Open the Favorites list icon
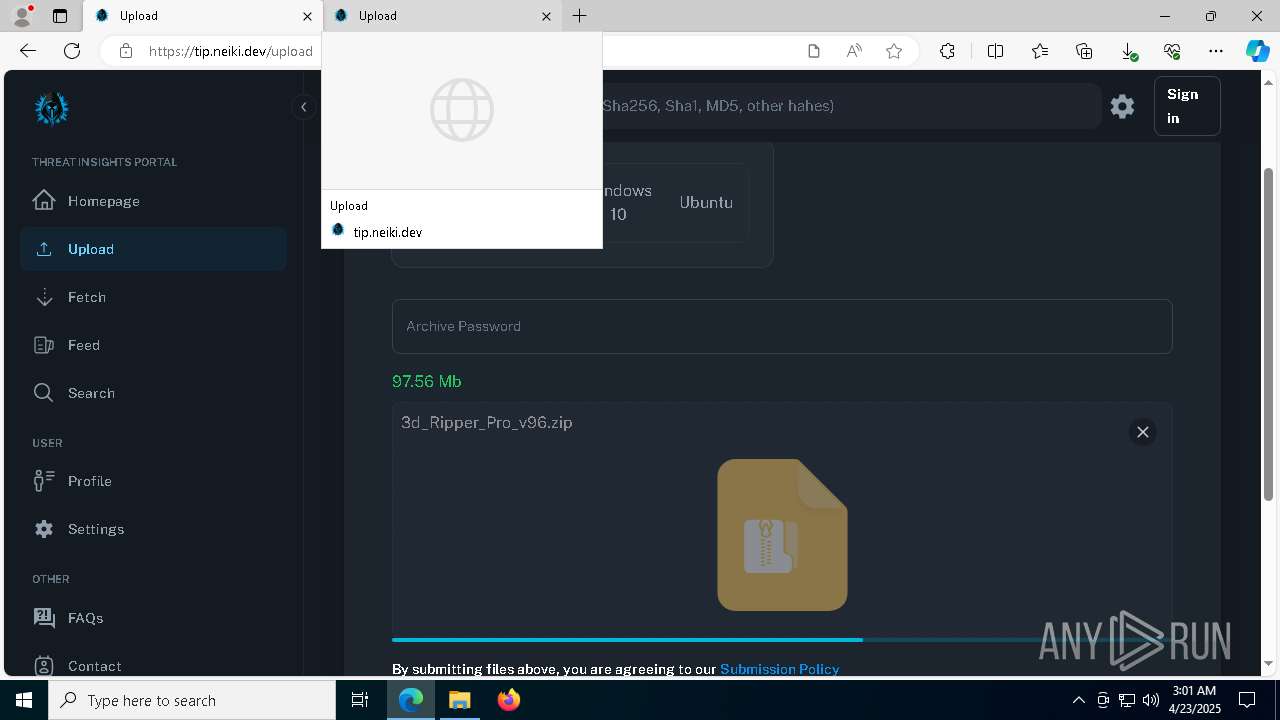 (1040, 51)
